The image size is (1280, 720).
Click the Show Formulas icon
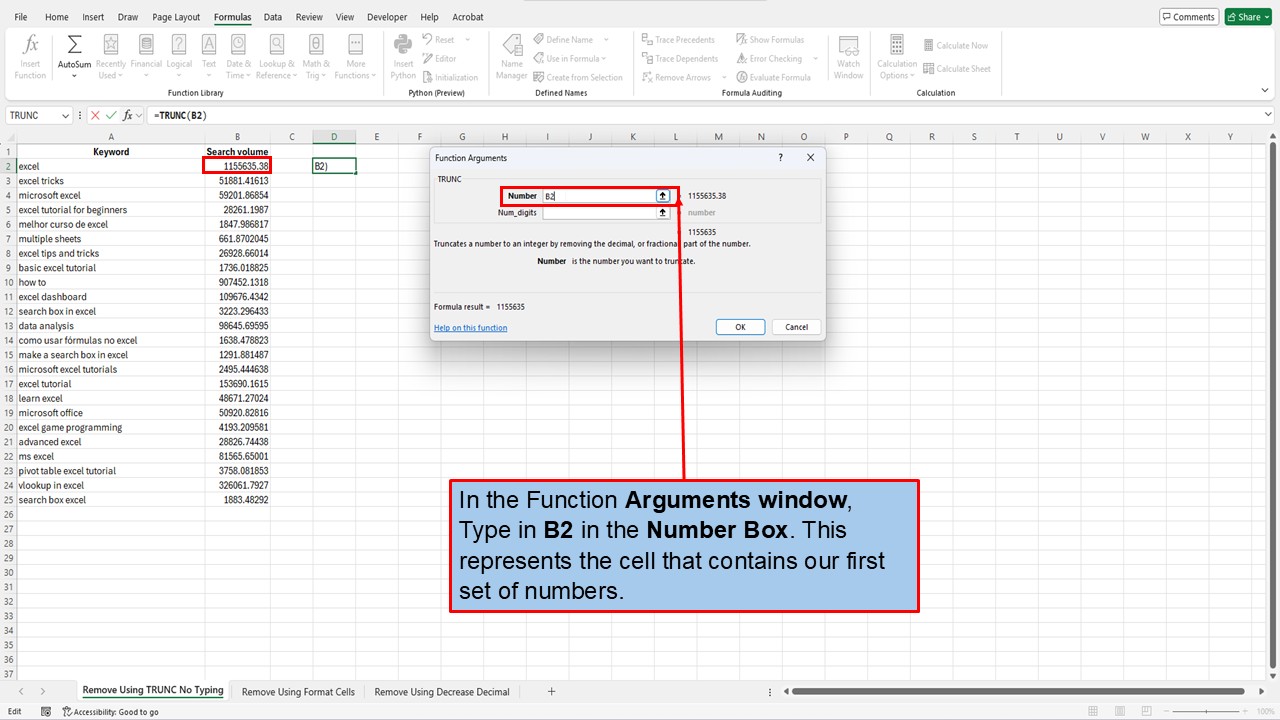[x=775, y=39]
